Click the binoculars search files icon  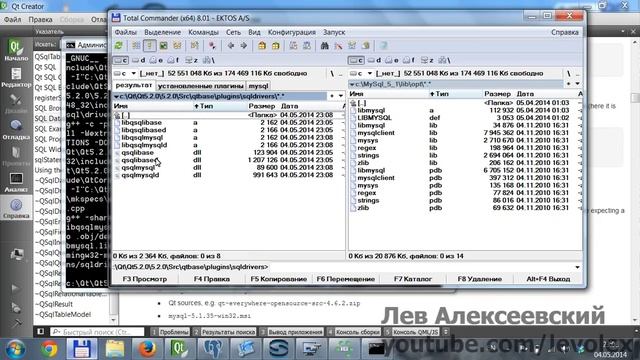click(x=324, y=46)
